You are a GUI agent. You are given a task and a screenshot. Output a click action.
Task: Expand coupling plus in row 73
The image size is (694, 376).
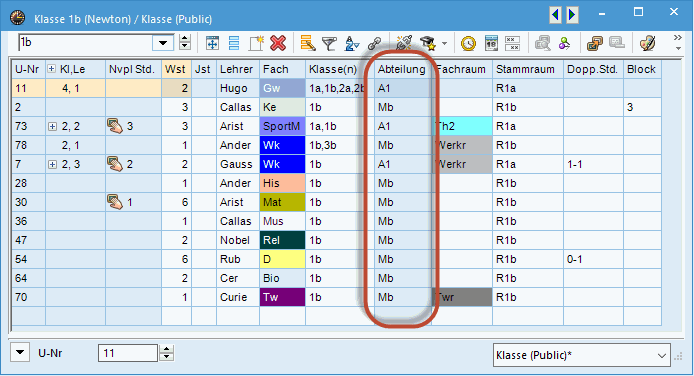click(52, 127)
